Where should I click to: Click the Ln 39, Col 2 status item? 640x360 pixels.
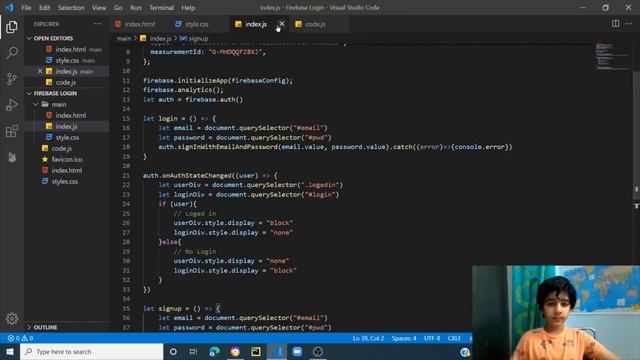coord(368,338)
